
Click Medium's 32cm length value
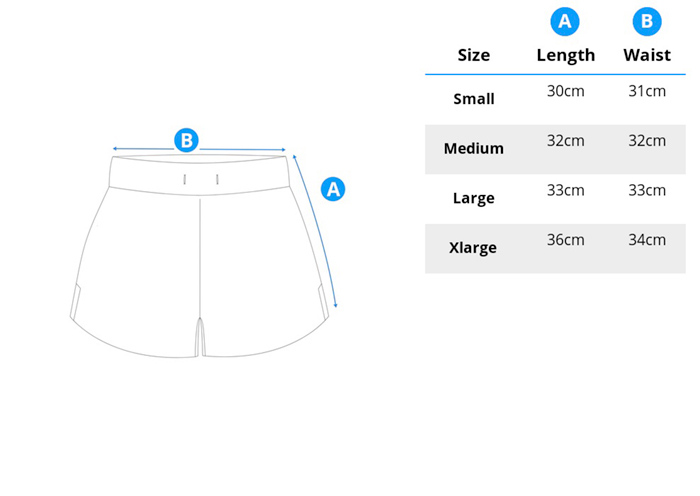[x=566, y=141]
